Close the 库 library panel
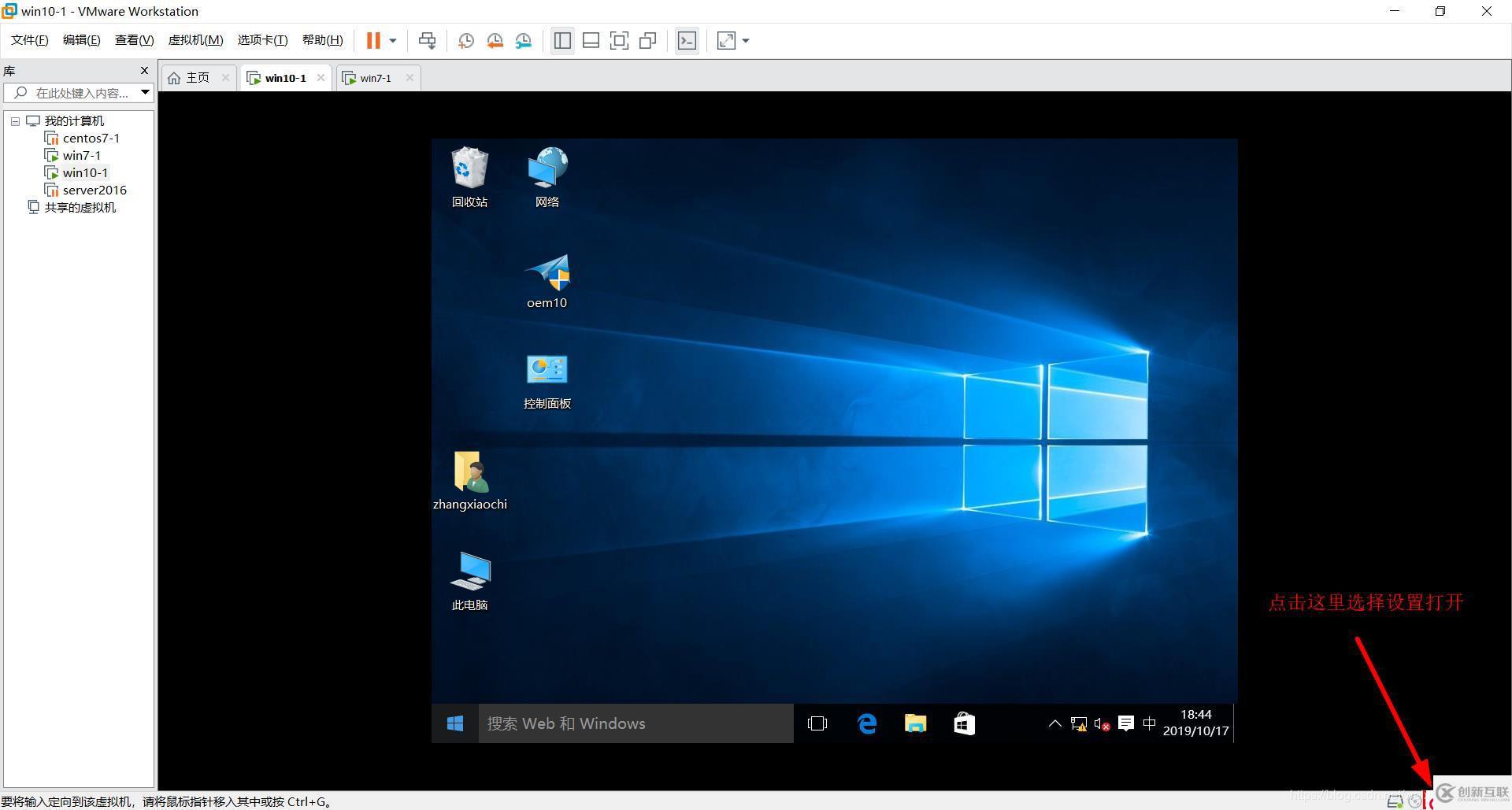The image size is (1512, 810). pyautogui.click(x=144, y=70)
